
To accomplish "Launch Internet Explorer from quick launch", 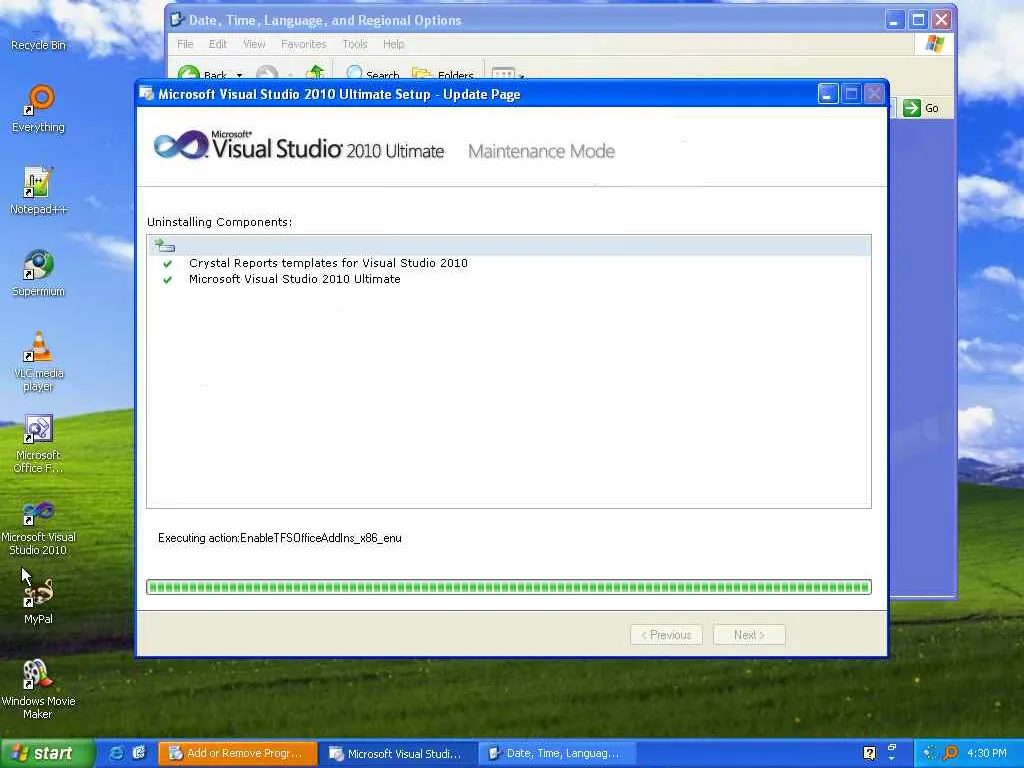I will pyautogui.click(x=116, y=753).
